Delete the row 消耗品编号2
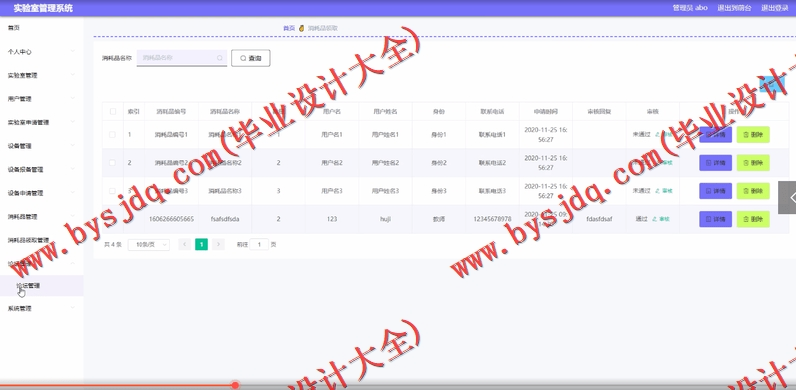 pyautogui.click(x=753, y=163)
